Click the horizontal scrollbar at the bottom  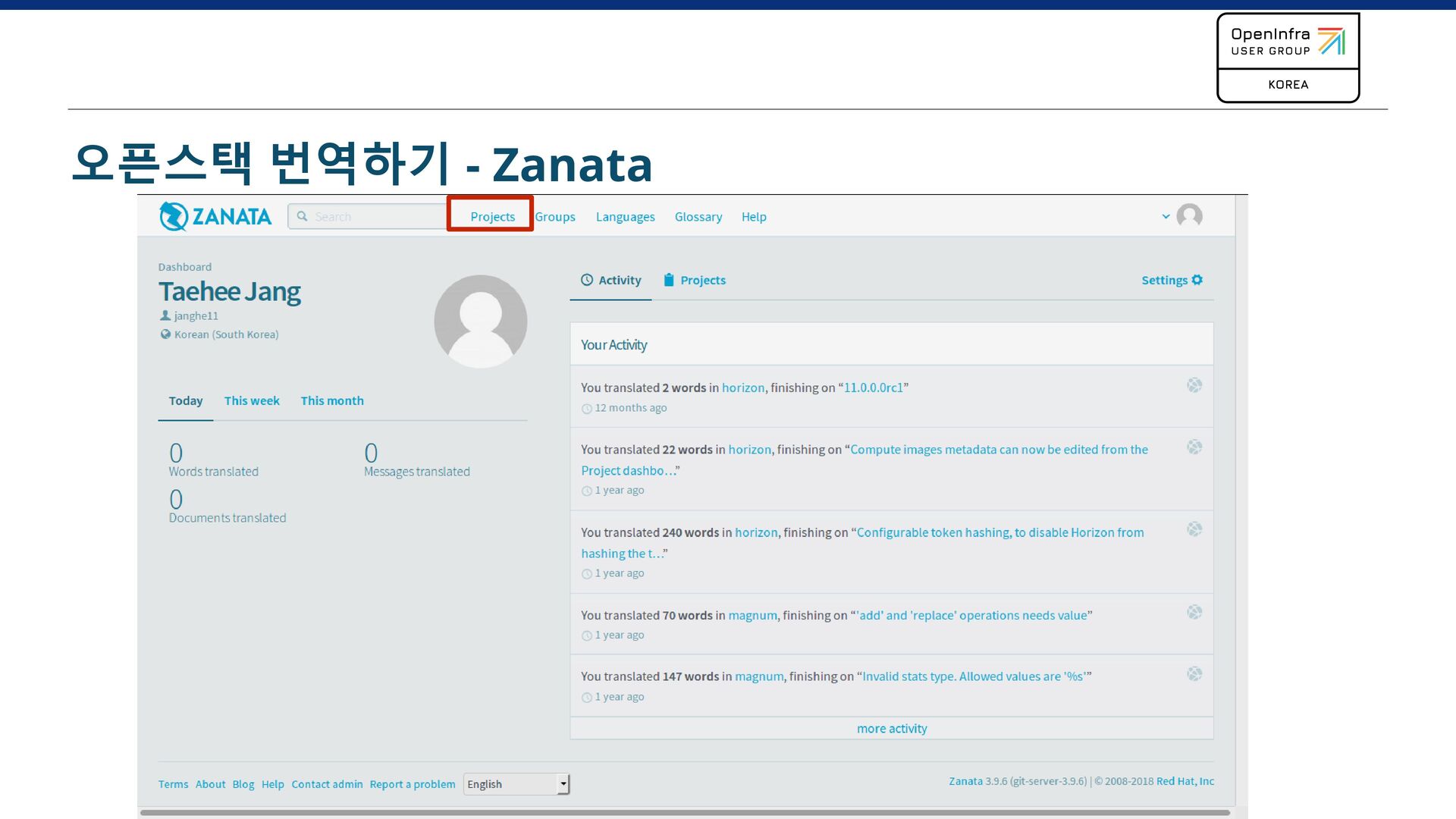685,813
